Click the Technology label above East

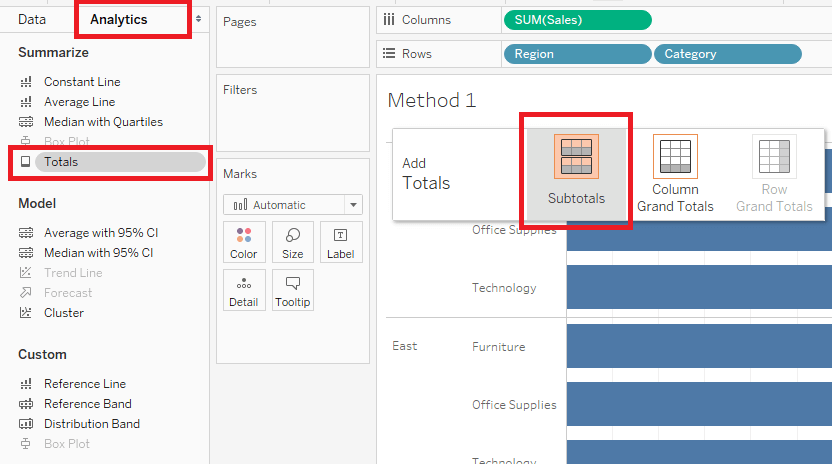(504, 288)
